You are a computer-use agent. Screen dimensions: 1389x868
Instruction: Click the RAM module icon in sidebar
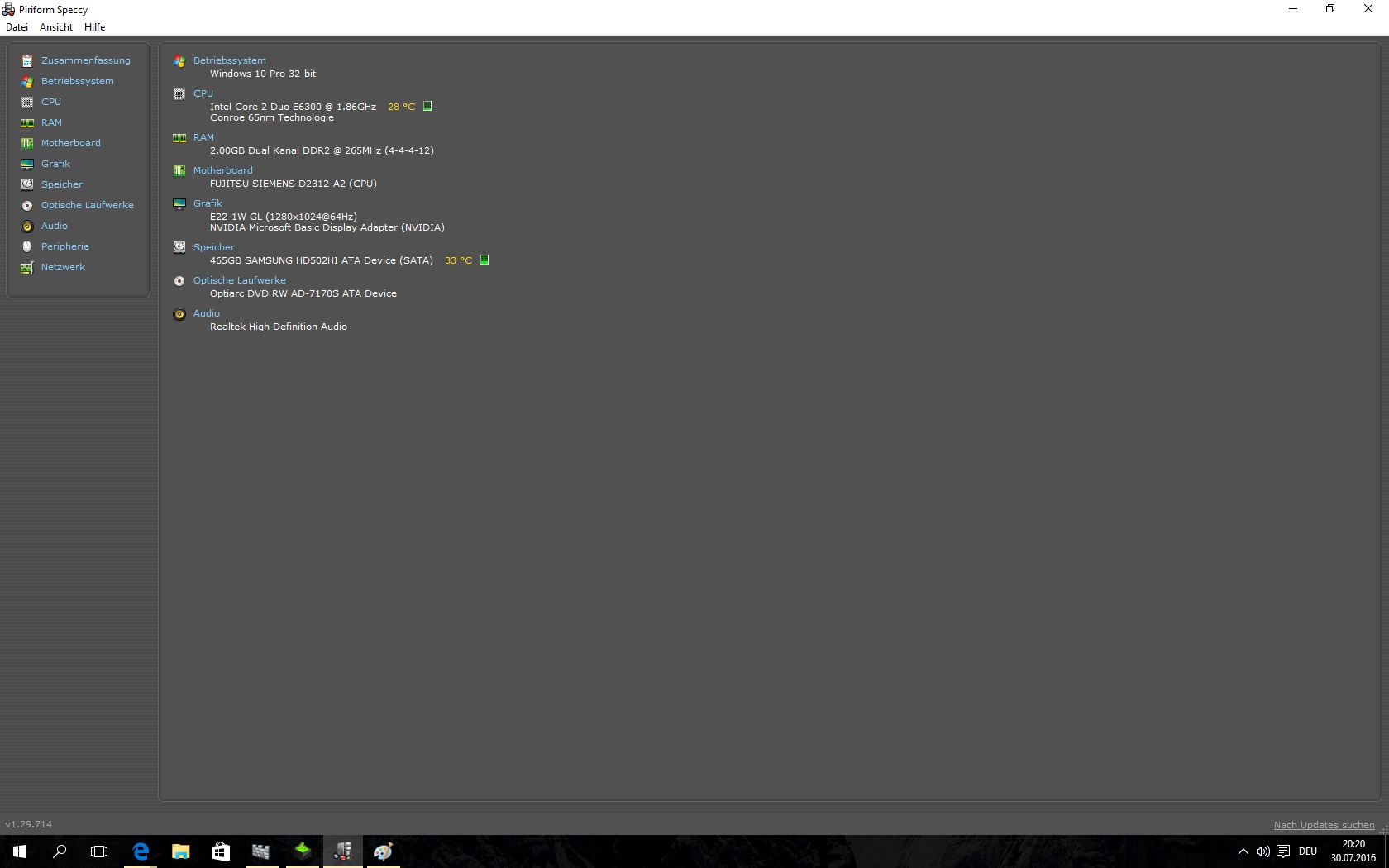point(27,122)
